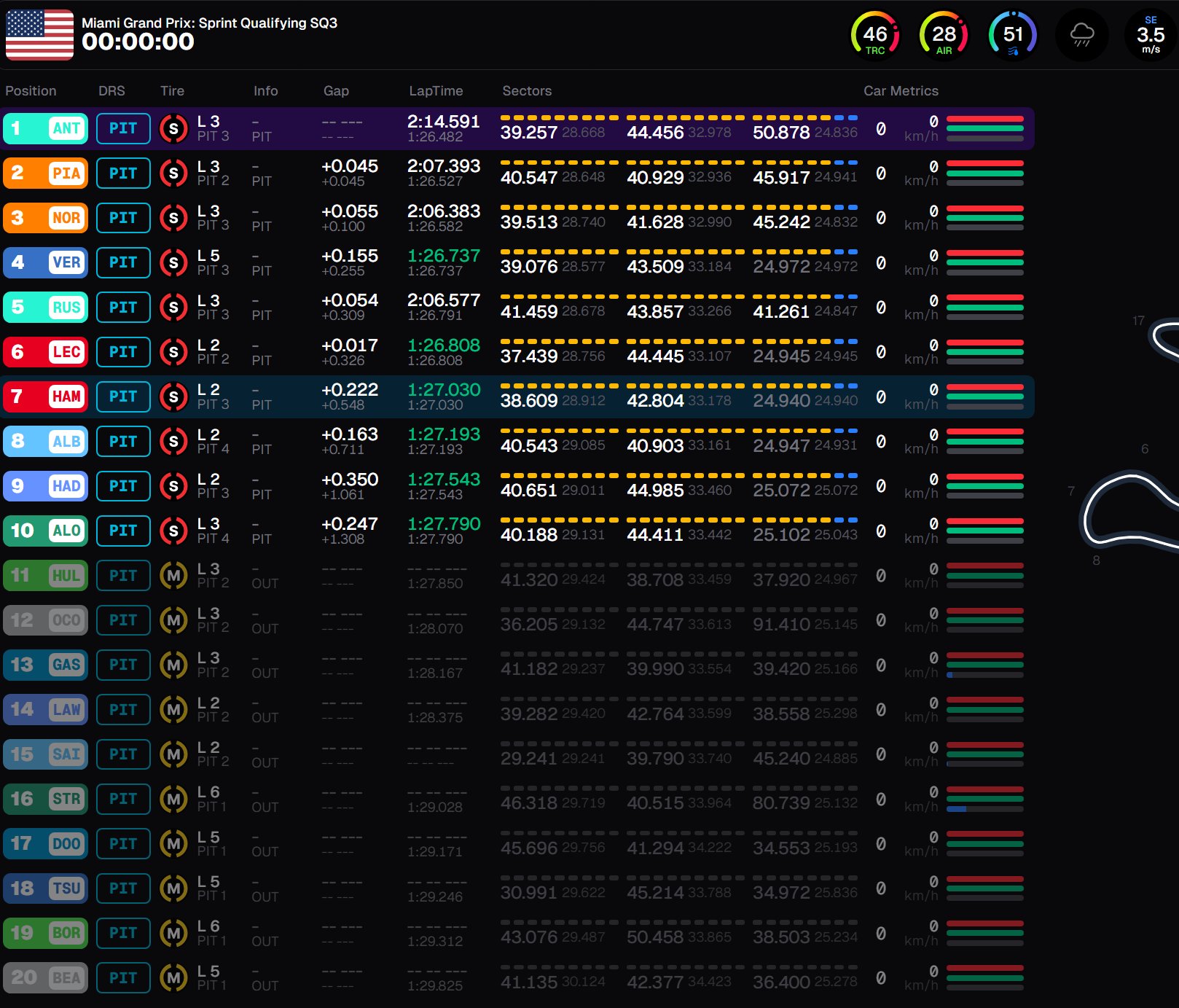Click the PIT status box for SAI

coord(123,754)
